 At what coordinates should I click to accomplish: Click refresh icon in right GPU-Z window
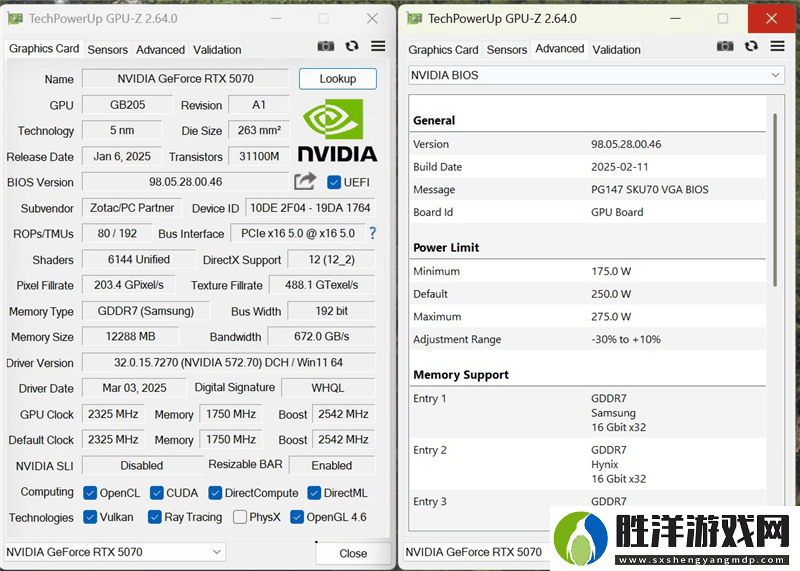tap(752, 46)
